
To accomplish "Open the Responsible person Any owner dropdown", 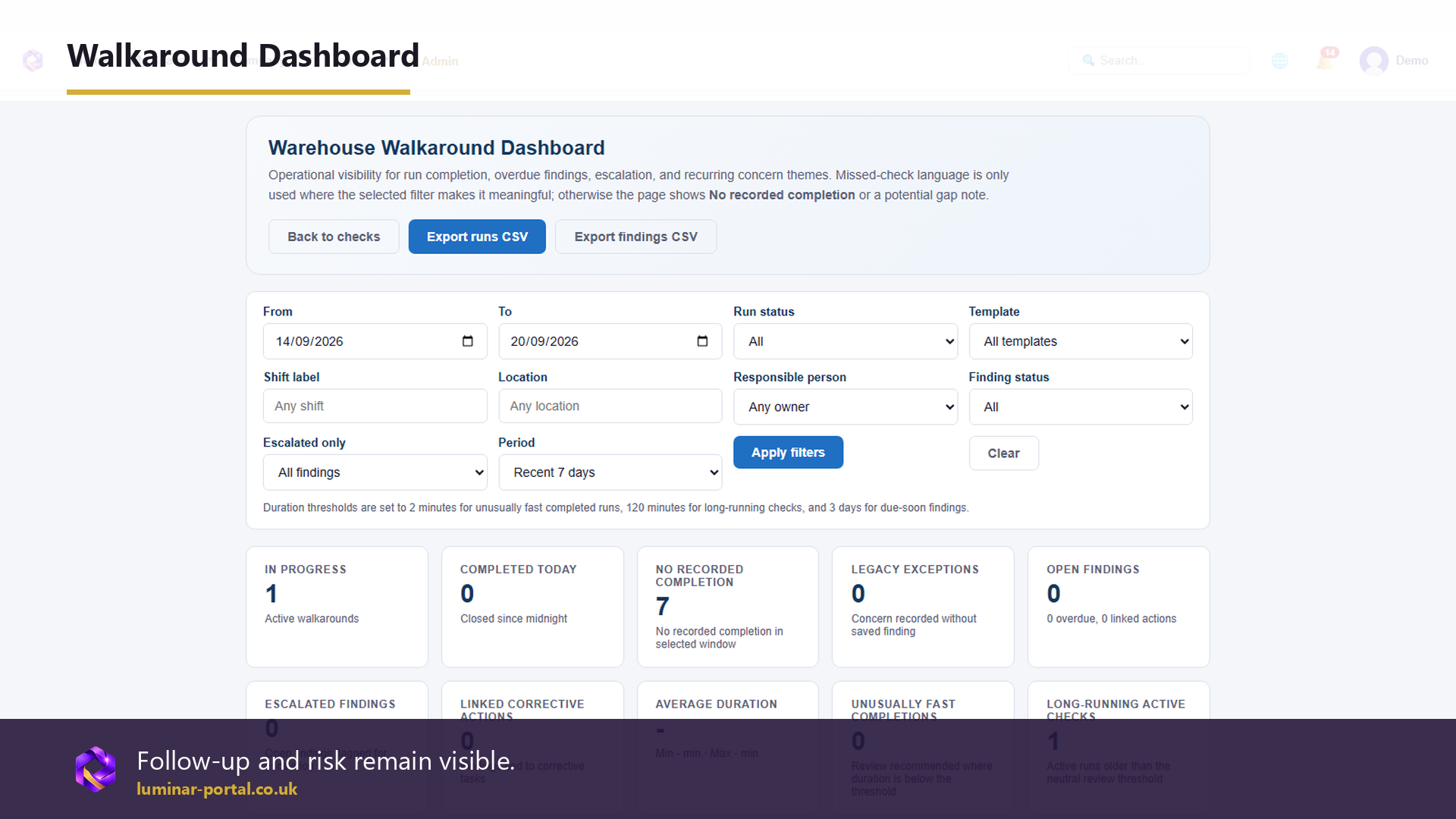I will pos(845,407).
